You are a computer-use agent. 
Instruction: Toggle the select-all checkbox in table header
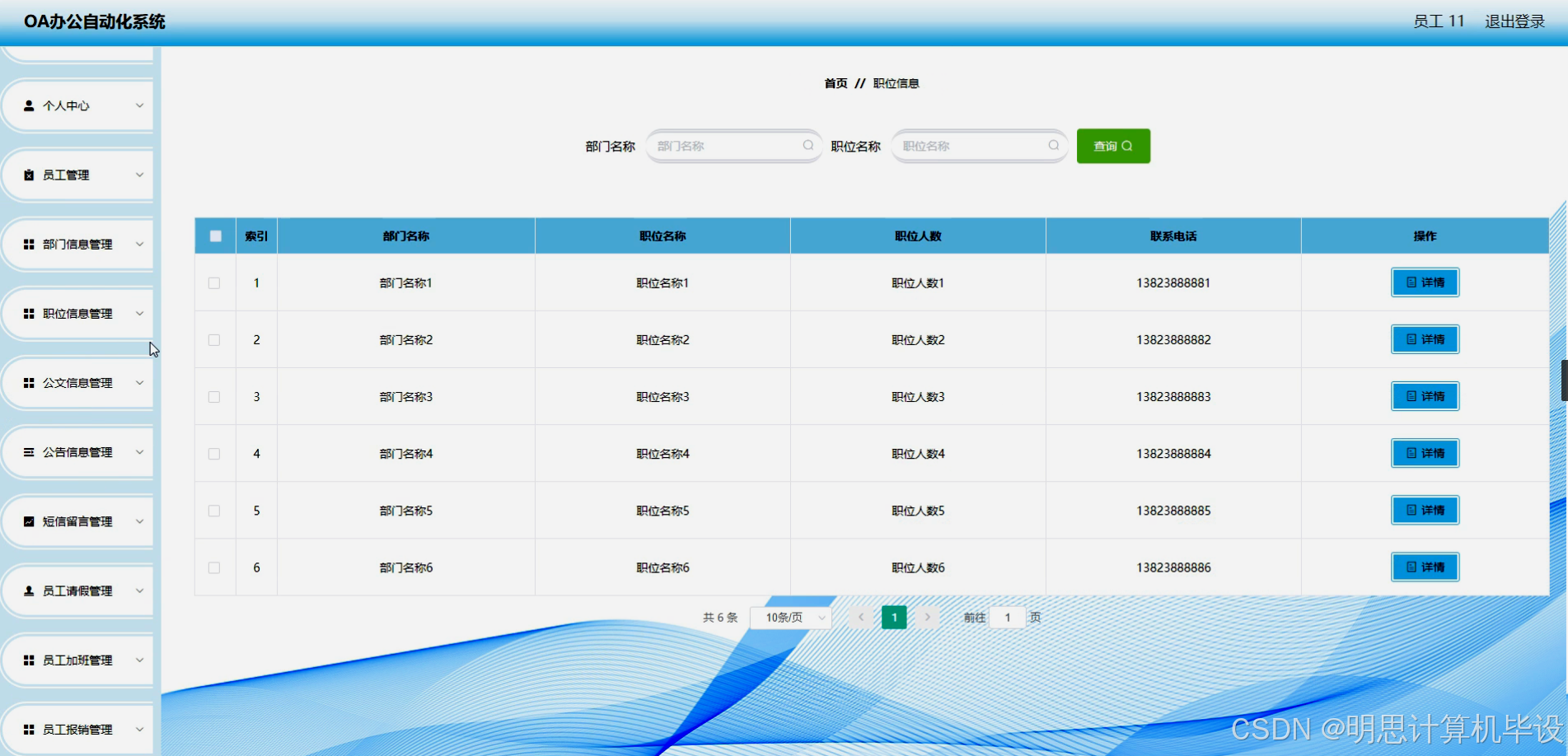[x=215, y=236]
